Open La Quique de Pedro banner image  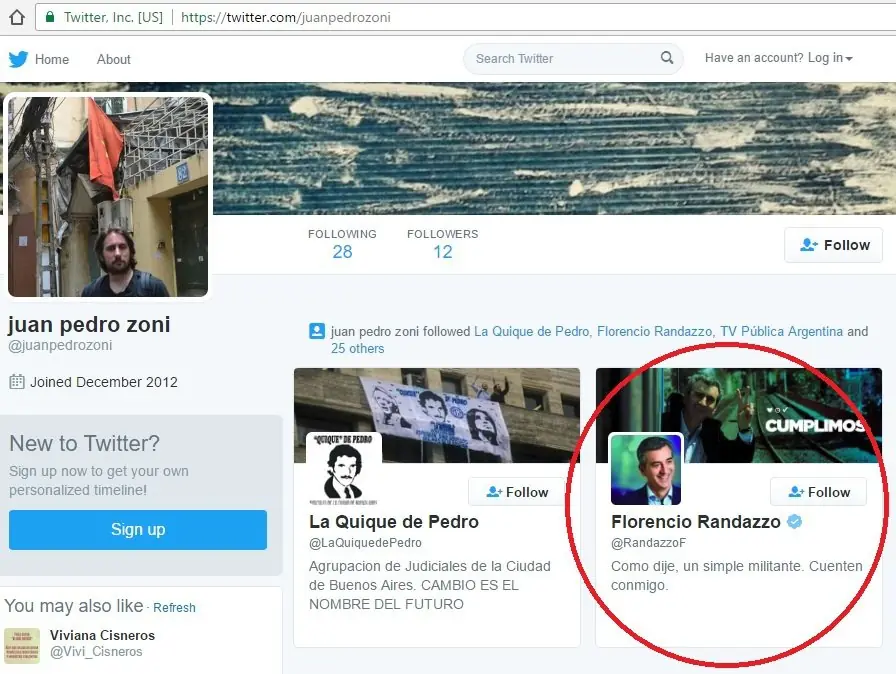click(437, 415)
